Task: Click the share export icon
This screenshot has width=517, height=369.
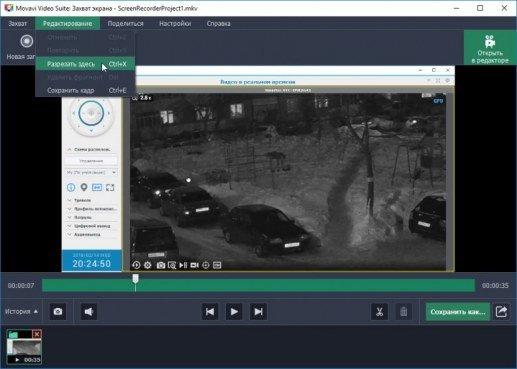Action: [502, 312]
